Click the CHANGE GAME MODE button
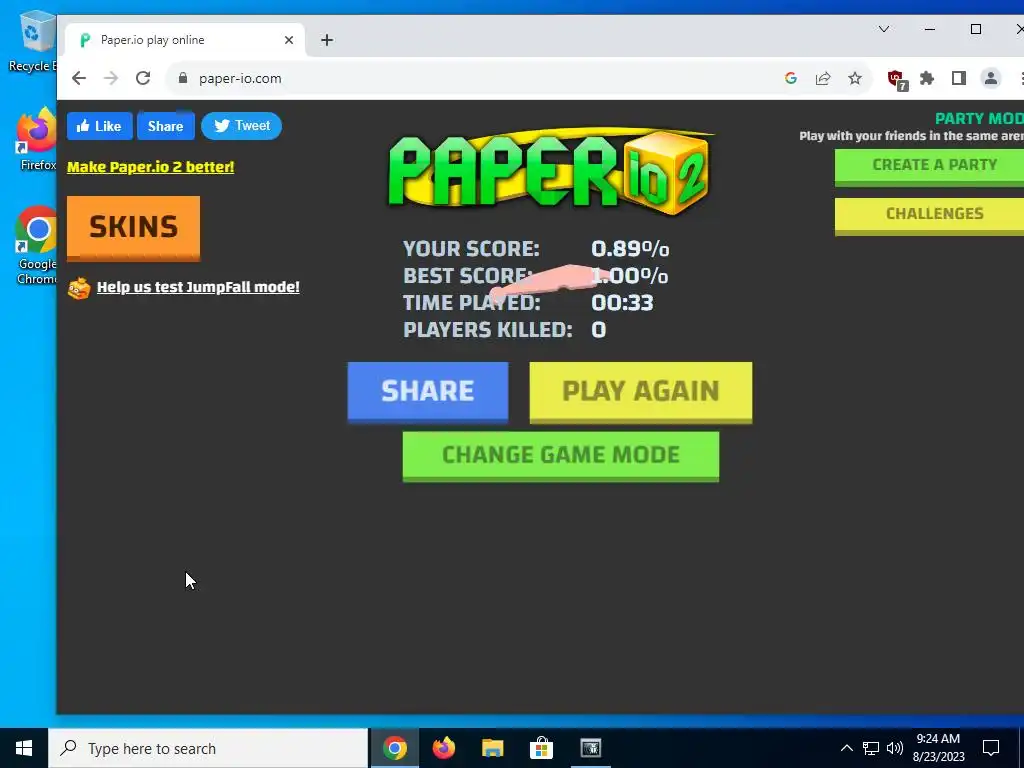1024x768 pixels. point(561,456)
